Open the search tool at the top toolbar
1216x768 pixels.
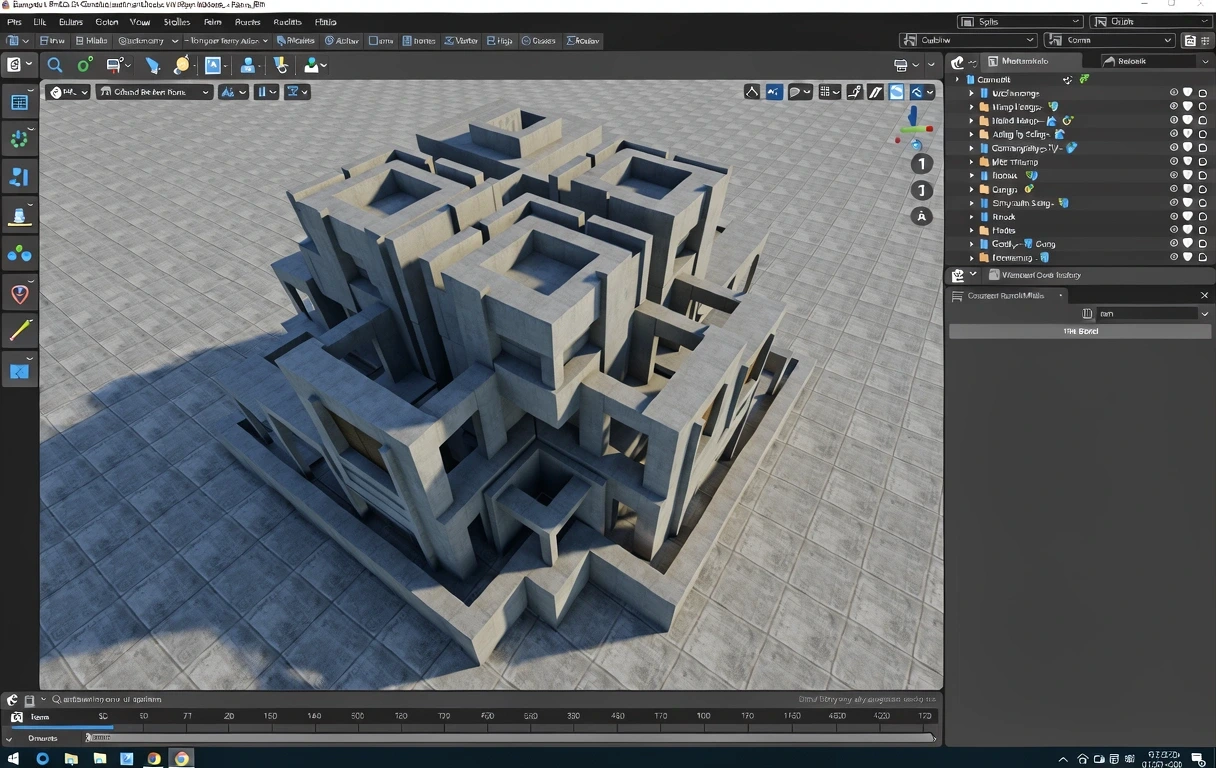point(54,65)
